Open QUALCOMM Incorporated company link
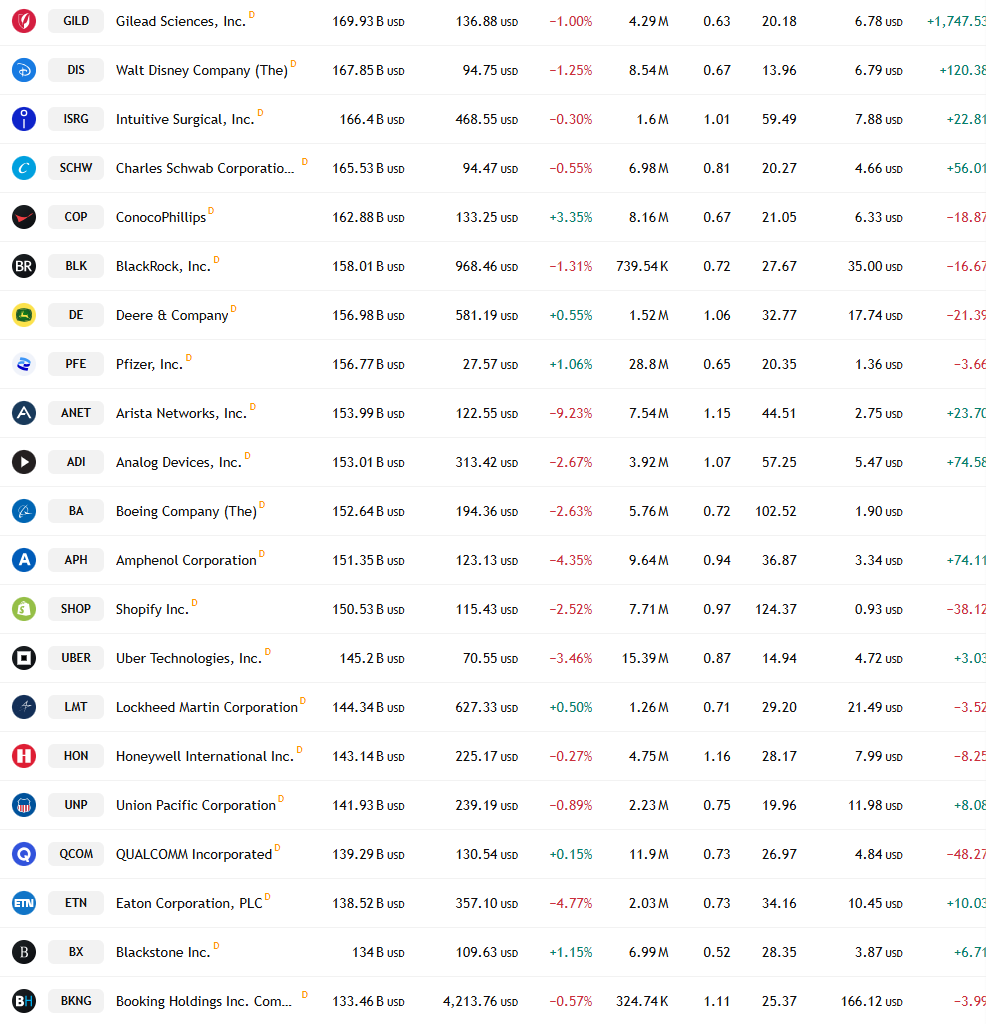Image resolution: width=986 pixels, height=1024 pixels. click(194, 854)
